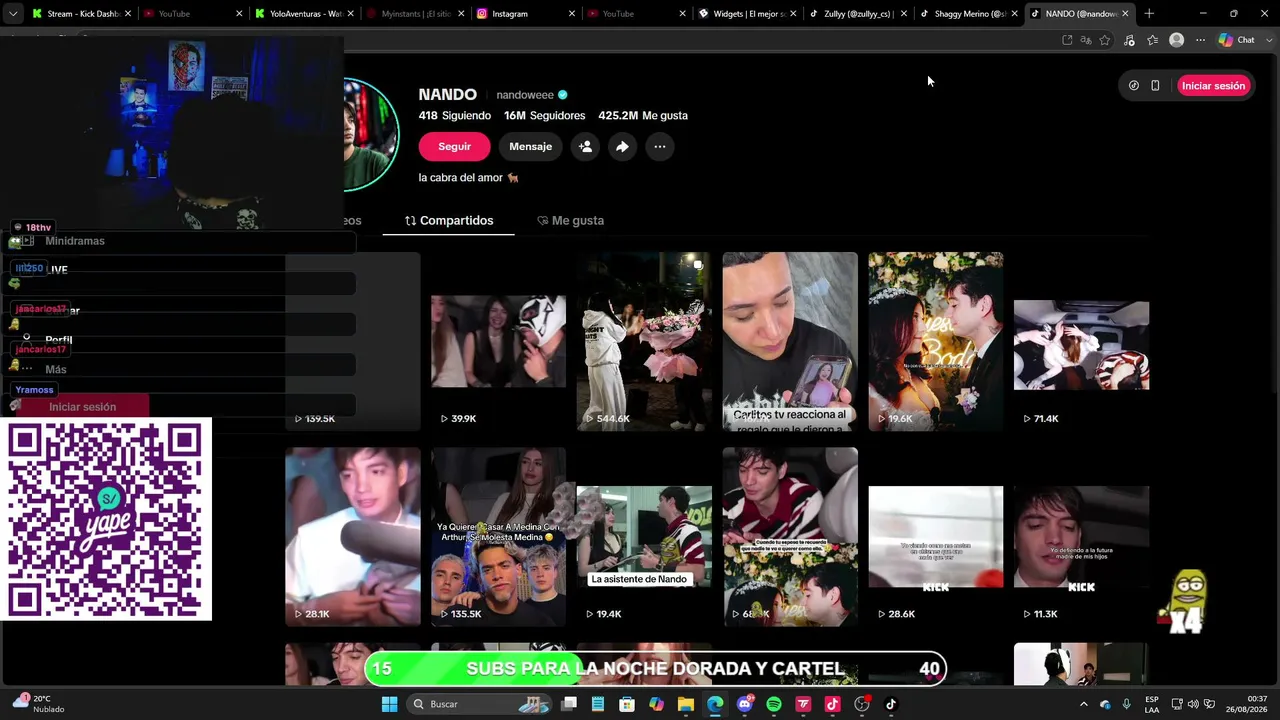The image size is (1280, 720).
Task: Click the round icon left of phone icon
Action: (x=1133, y=86)
